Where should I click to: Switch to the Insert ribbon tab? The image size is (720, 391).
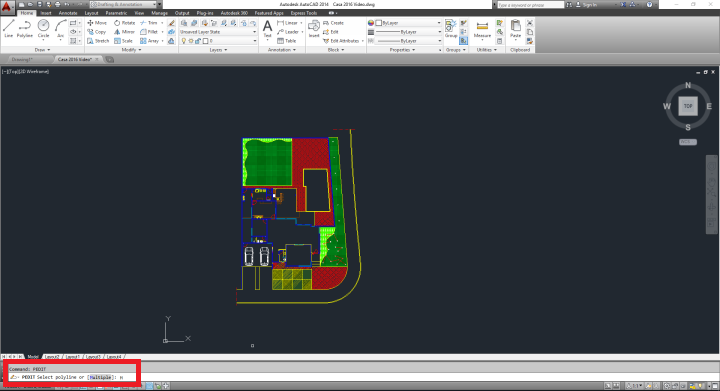pos(46,13)
